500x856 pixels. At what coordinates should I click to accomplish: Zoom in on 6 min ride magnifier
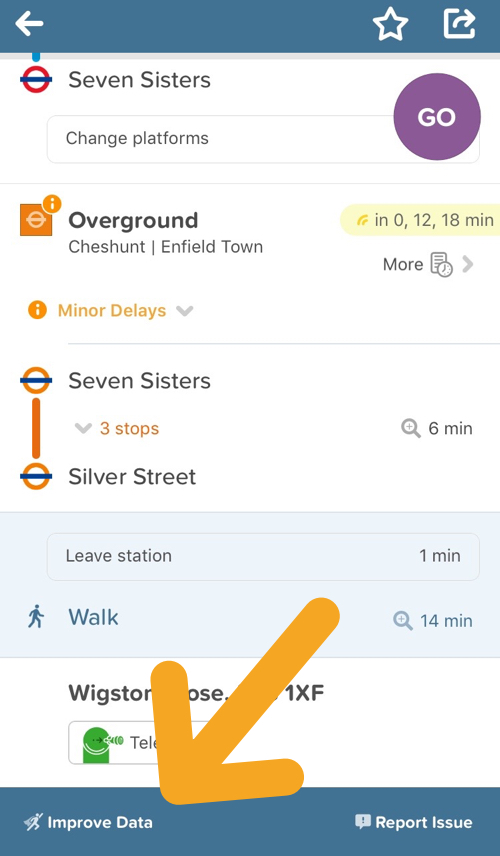tap(410, 429)
